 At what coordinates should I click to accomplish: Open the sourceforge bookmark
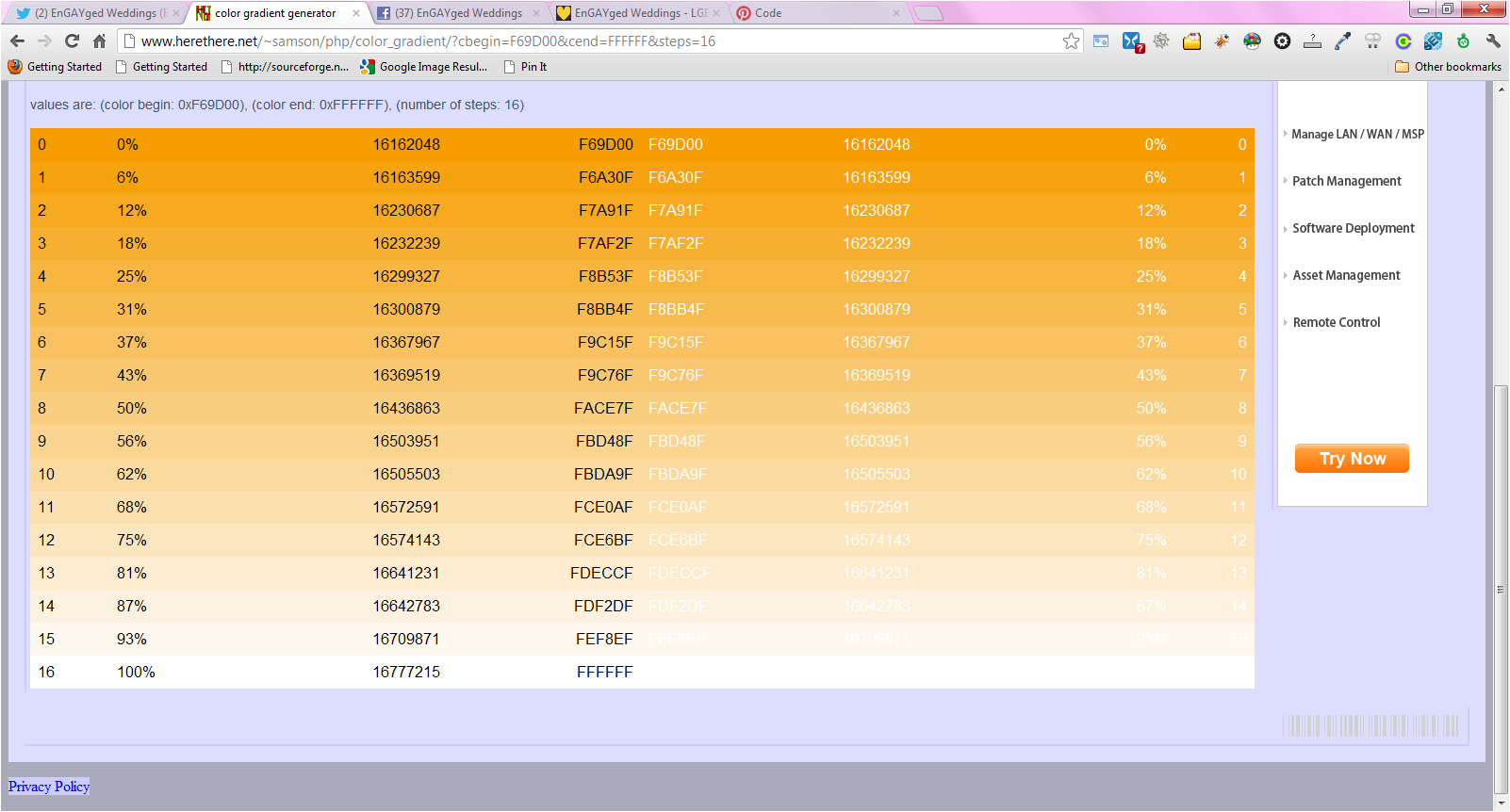[x=285, y=67]
